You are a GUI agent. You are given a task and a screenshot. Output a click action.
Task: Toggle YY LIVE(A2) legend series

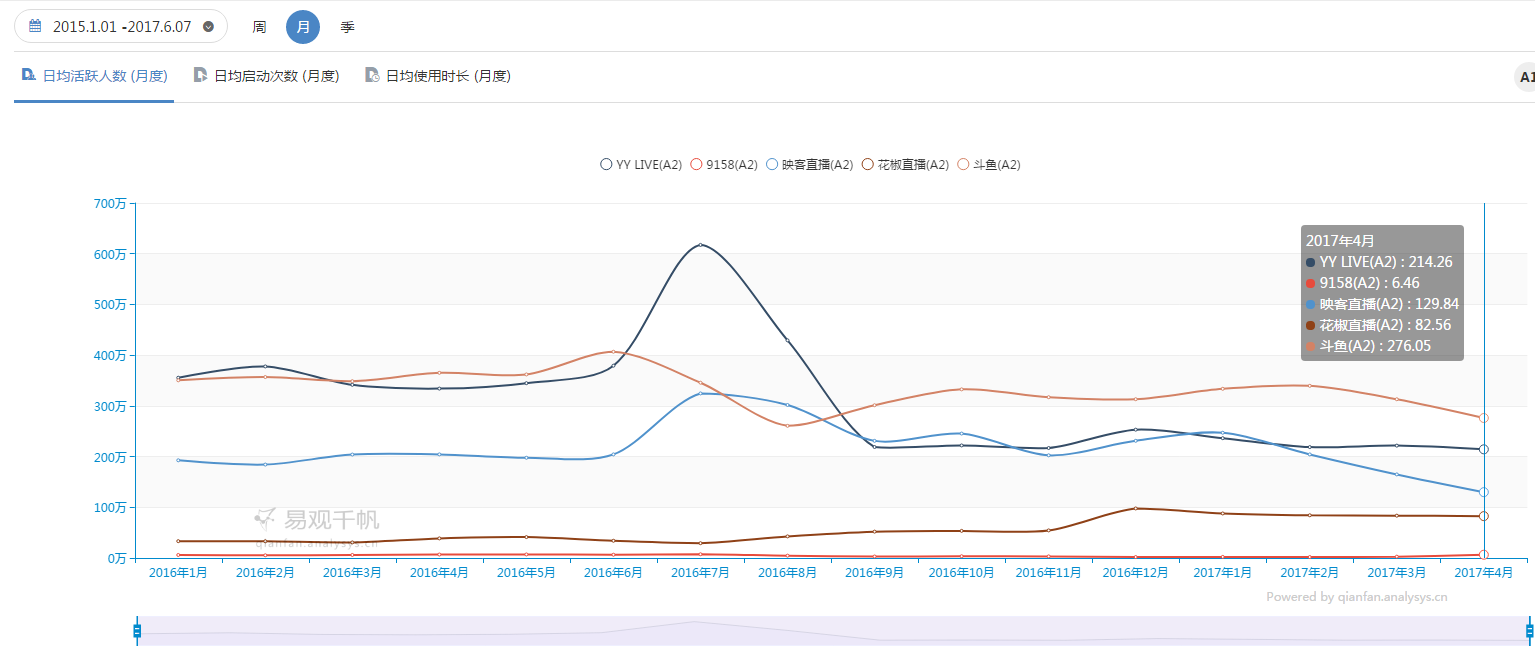click(640, 165)
